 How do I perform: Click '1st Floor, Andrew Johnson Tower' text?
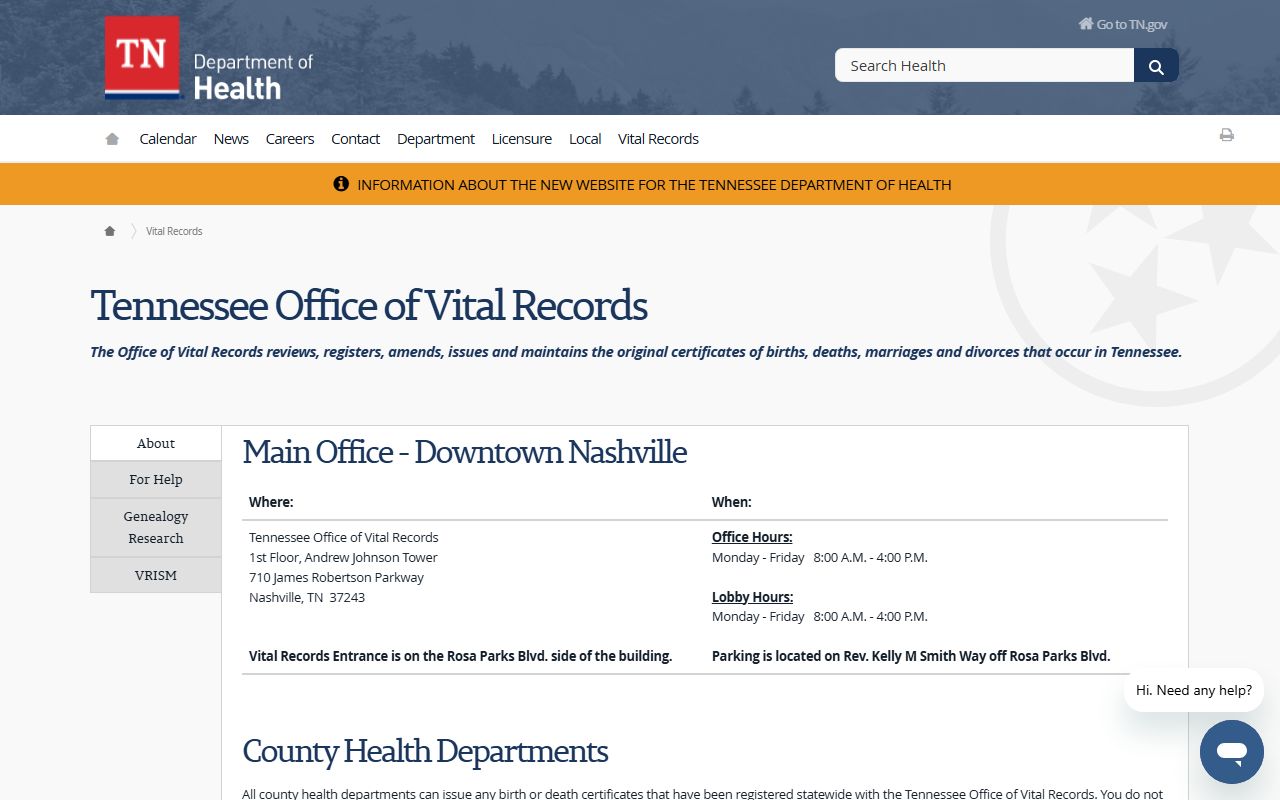click(x=343, y=557)
